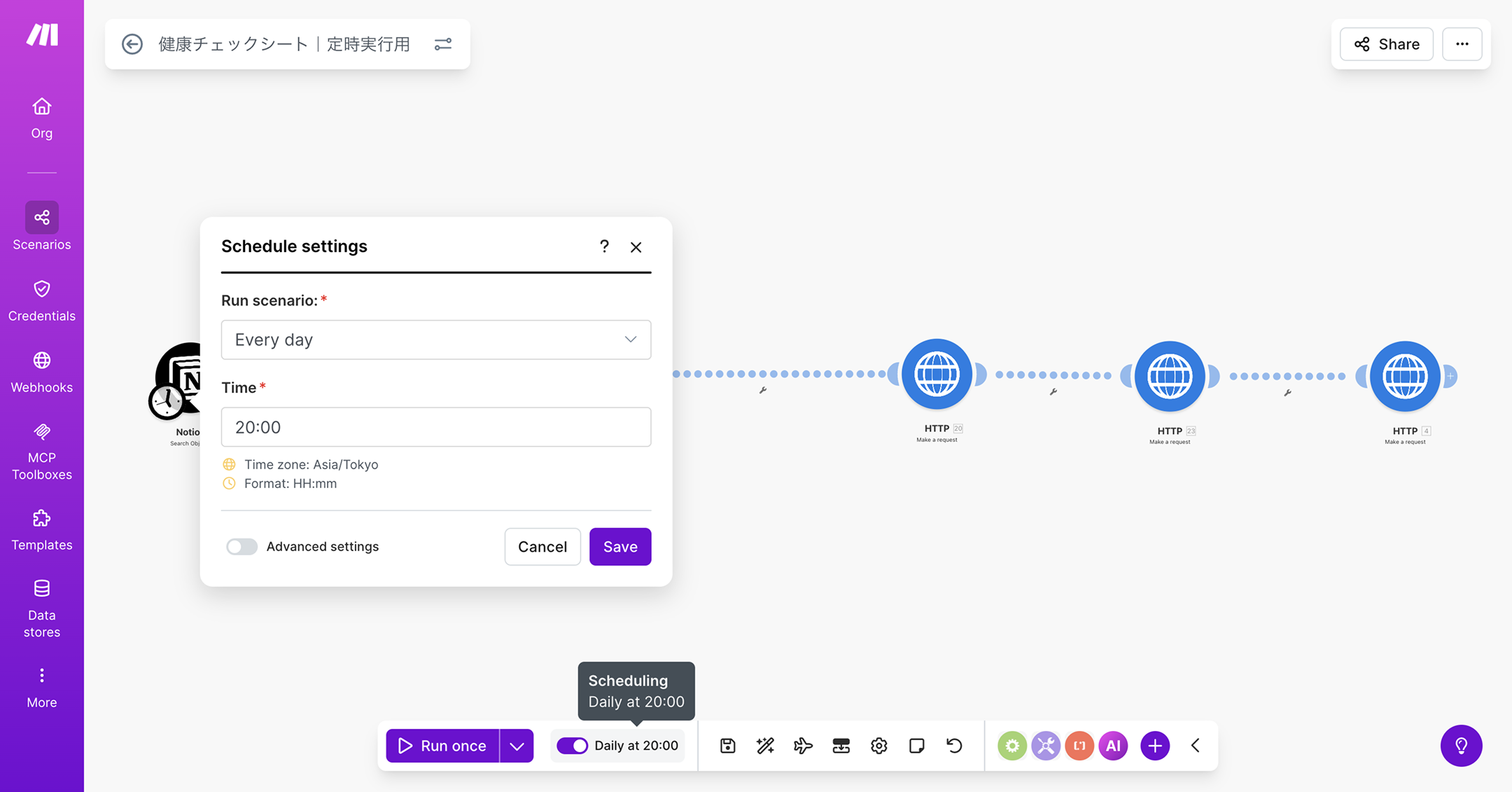Image resolution: width=1512 pixels, height=792 pixels.
Task: Click the Cancel button
Action: tap(542, 546)
